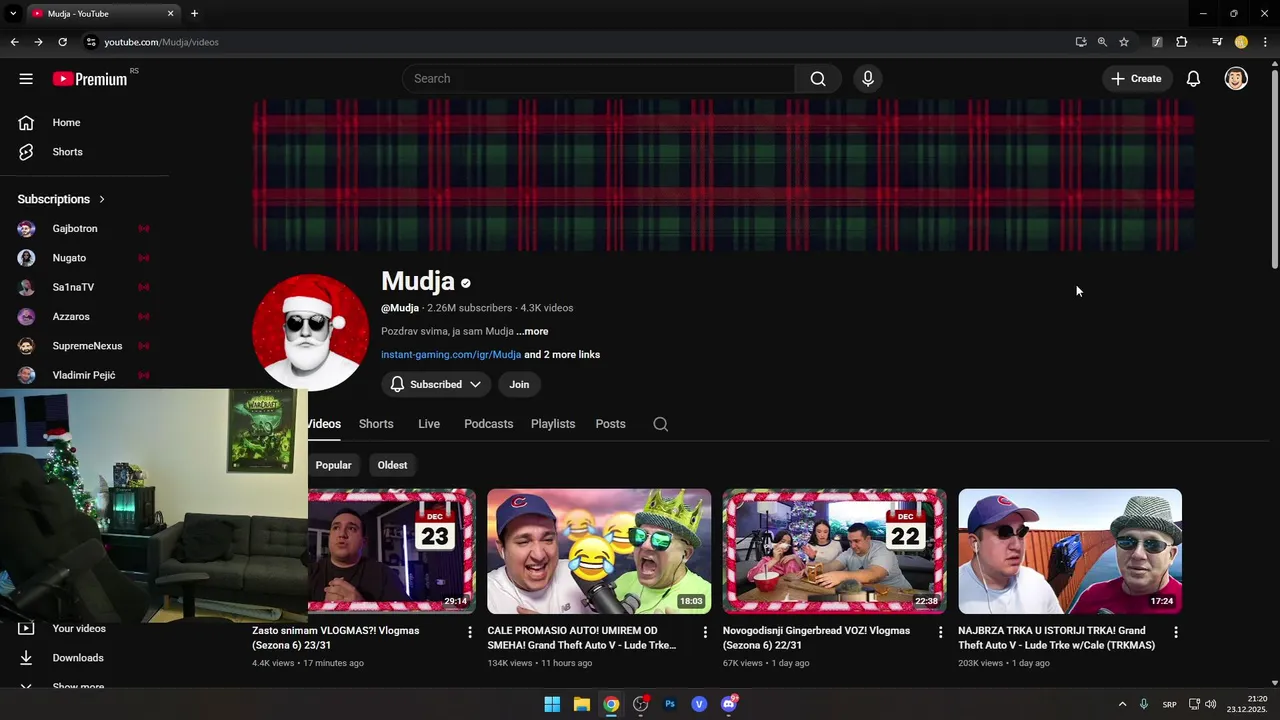The width and height of the screenshot is (1280, 720).
Task: Open Chrome media controls icon
Action: coord(1217,42)
